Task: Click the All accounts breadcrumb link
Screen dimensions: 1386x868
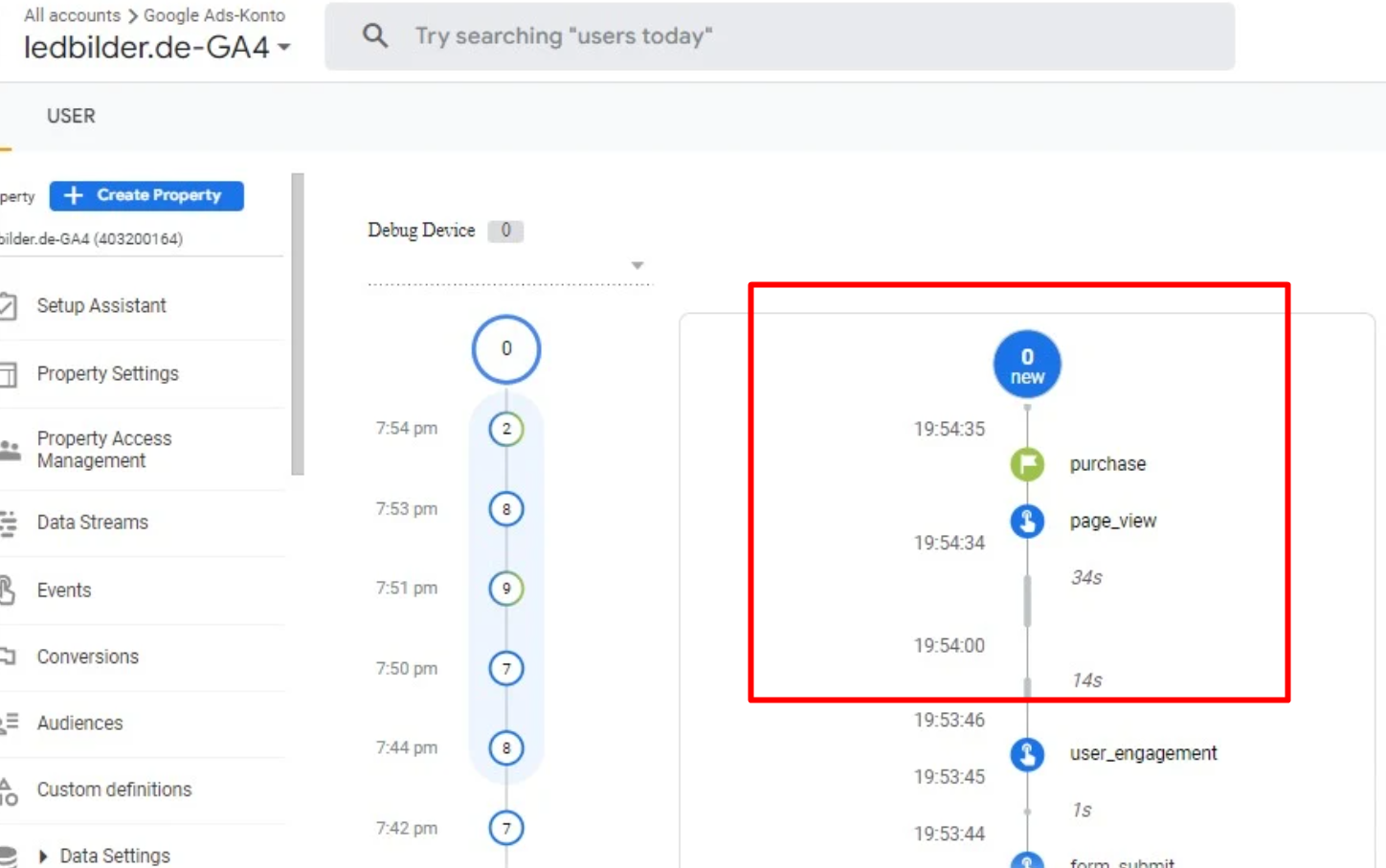Action: (x=72, y=15)
